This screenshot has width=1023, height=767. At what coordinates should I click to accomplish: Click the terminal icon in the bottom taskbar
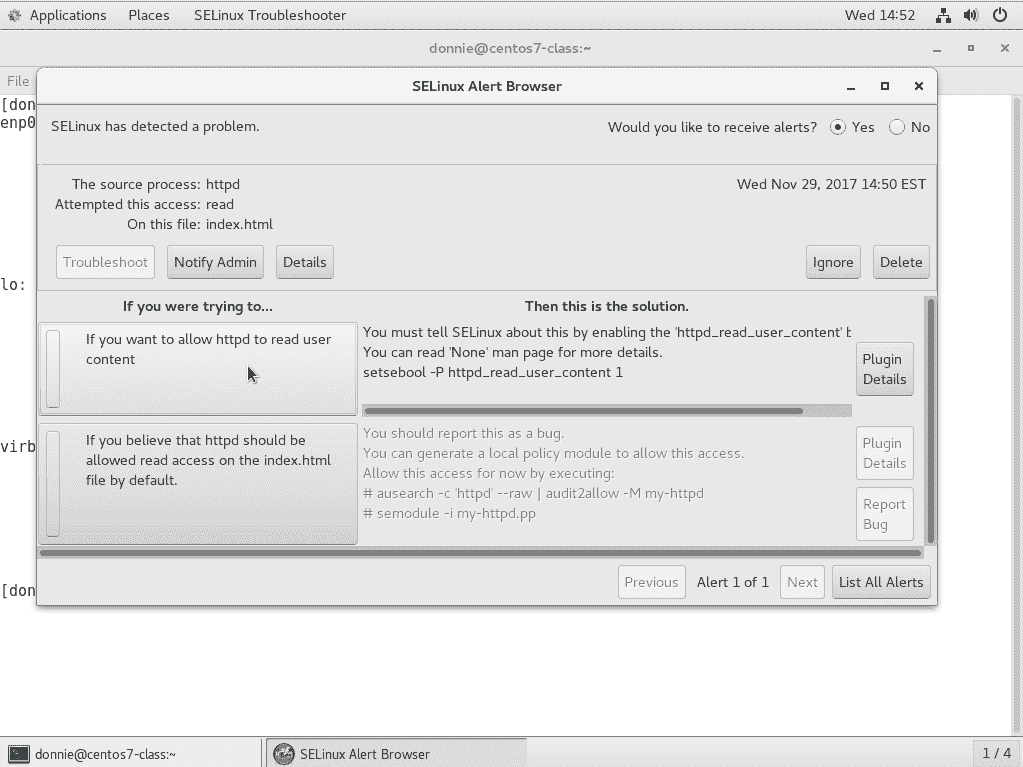(18, 754)
